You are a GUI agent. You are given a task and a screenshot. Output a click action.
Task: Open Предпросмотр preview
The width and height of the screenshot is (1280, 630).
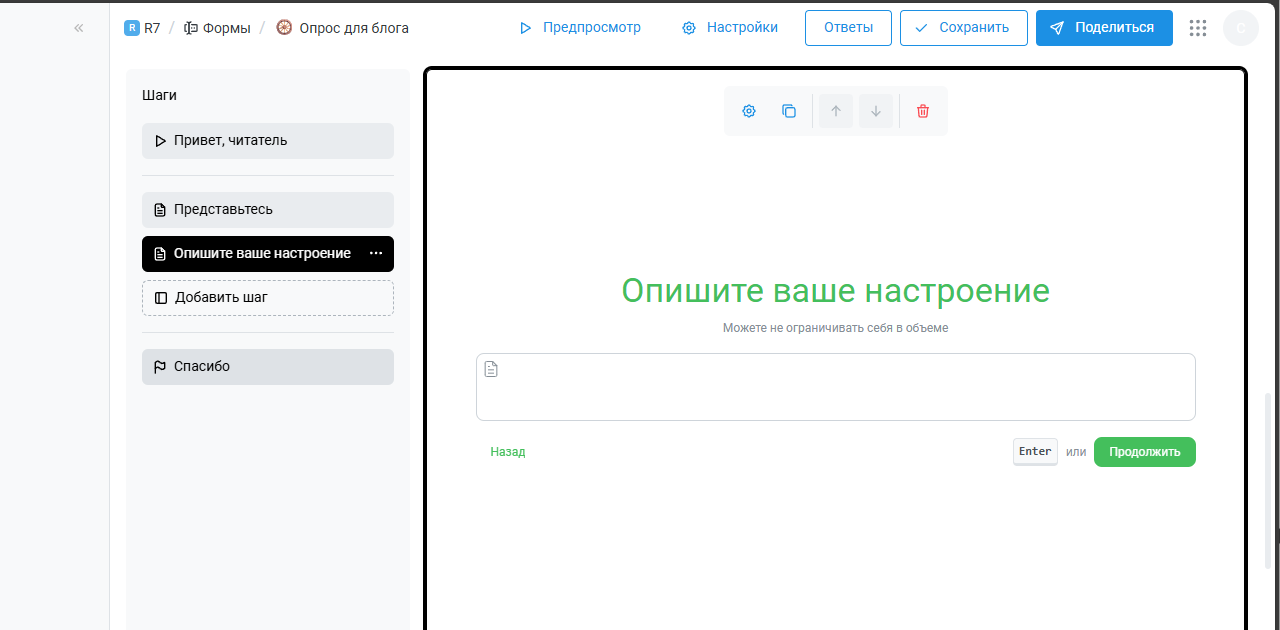580,28
